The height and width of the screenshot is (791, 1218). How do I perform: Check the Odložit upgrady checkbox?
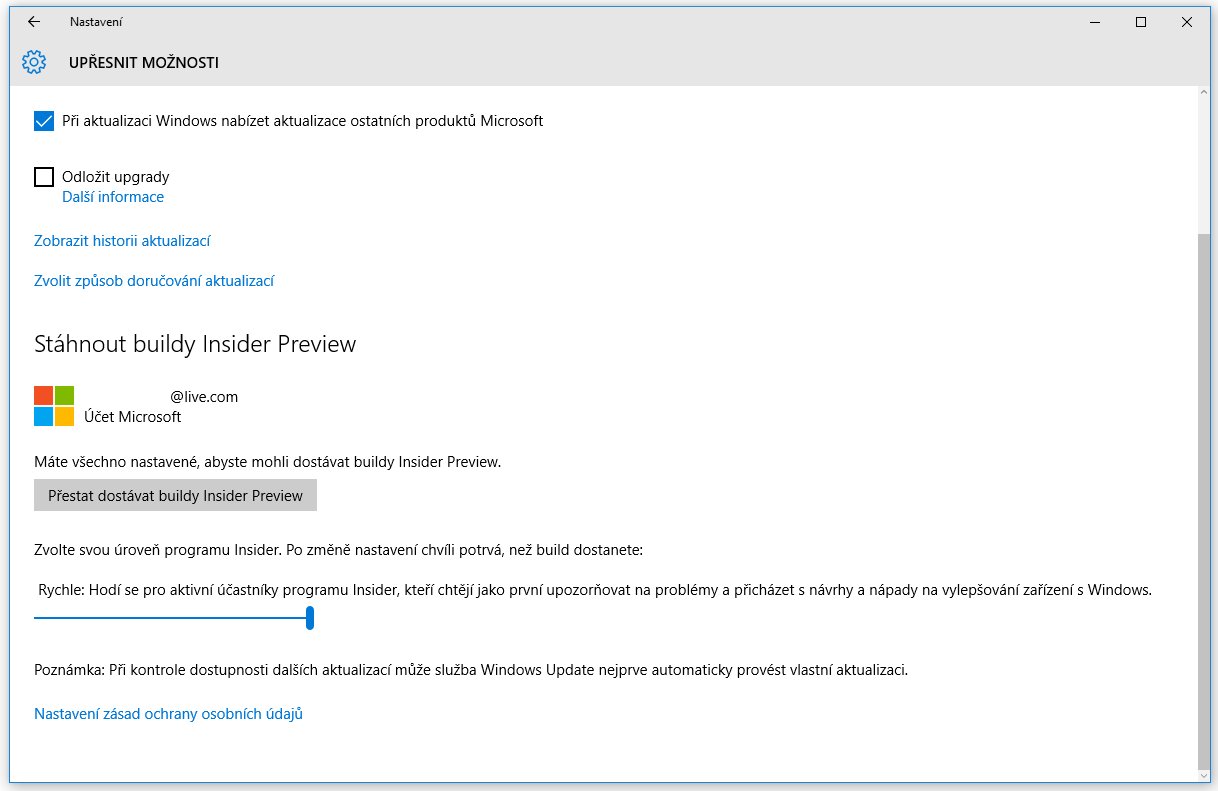tap(44, 177)
